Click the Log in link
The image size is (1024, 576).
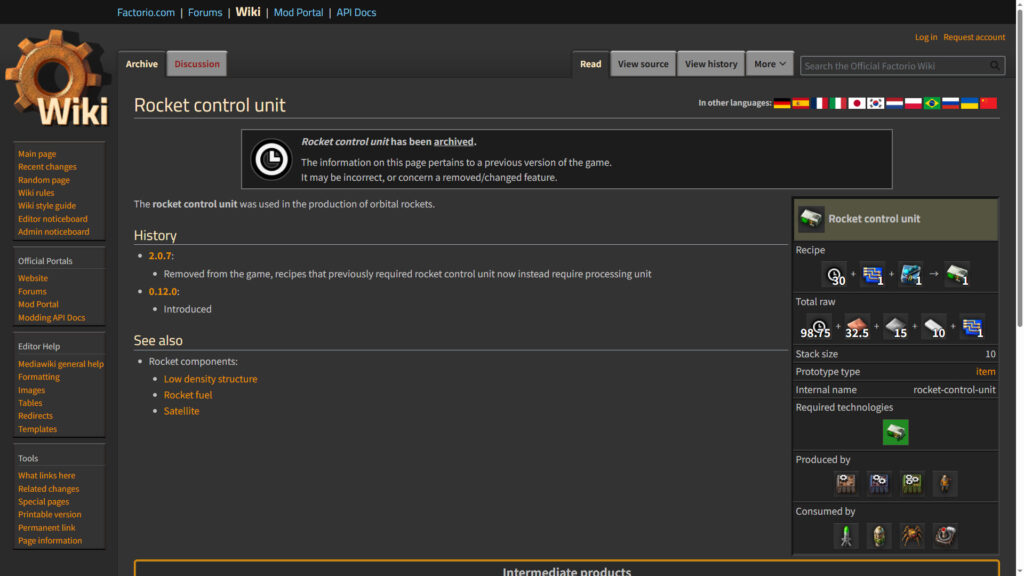tap(926, 37)
